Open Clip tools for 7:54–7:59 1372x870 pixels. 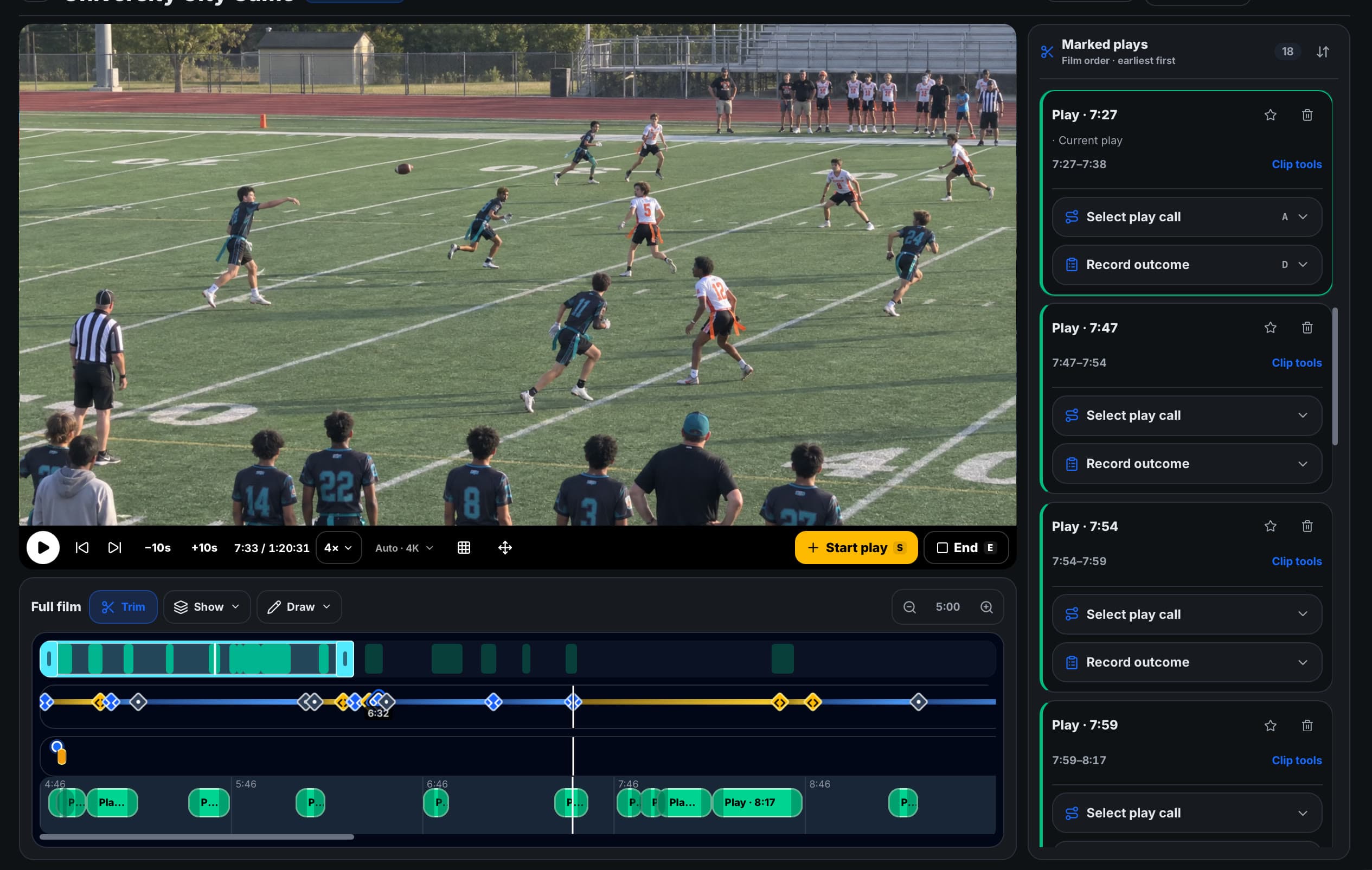(1296, 561)
